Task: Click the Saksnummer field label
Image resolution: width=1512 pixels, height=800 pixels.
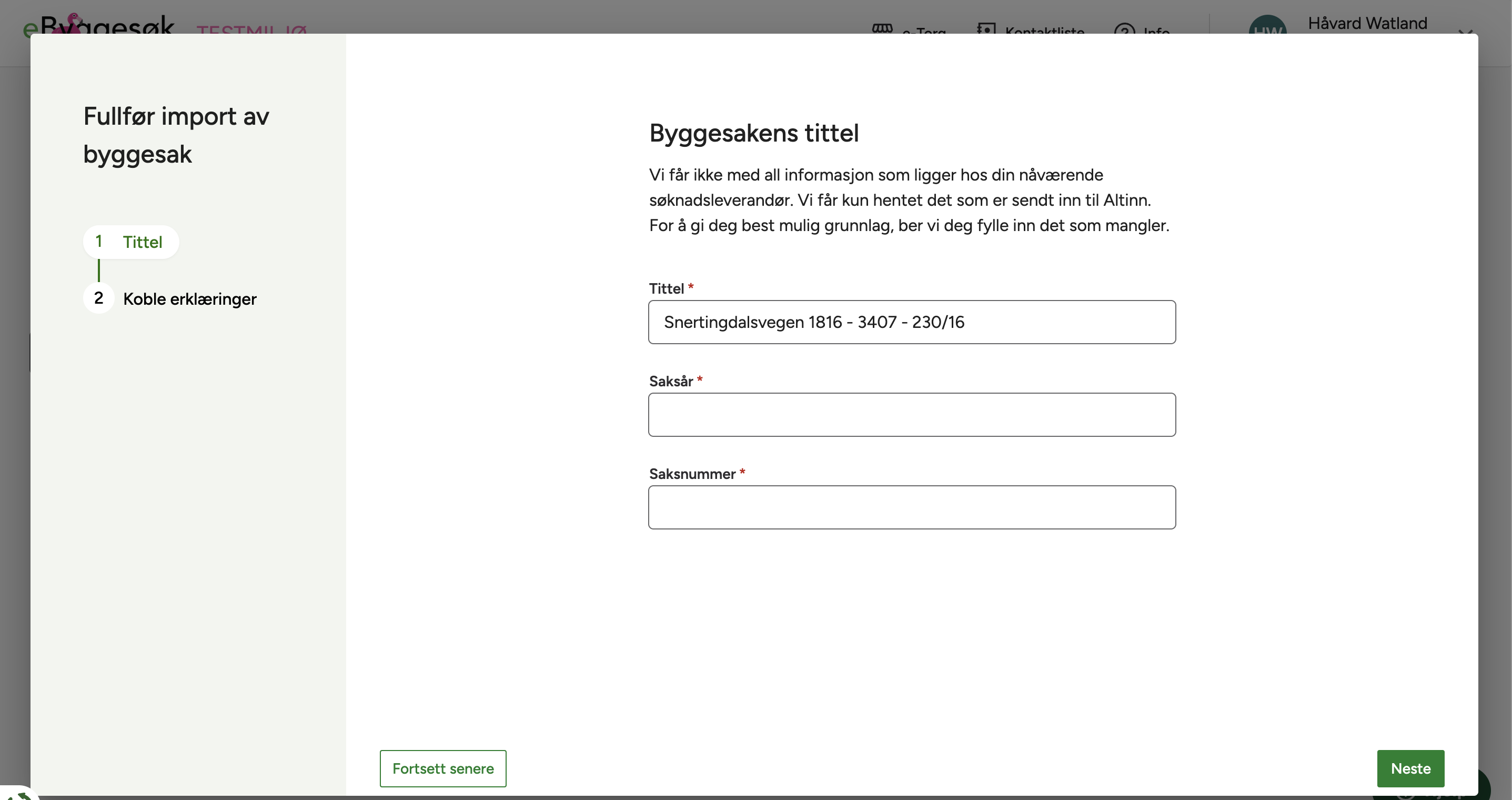Action: pyautogui.click(x=692, y=474)
